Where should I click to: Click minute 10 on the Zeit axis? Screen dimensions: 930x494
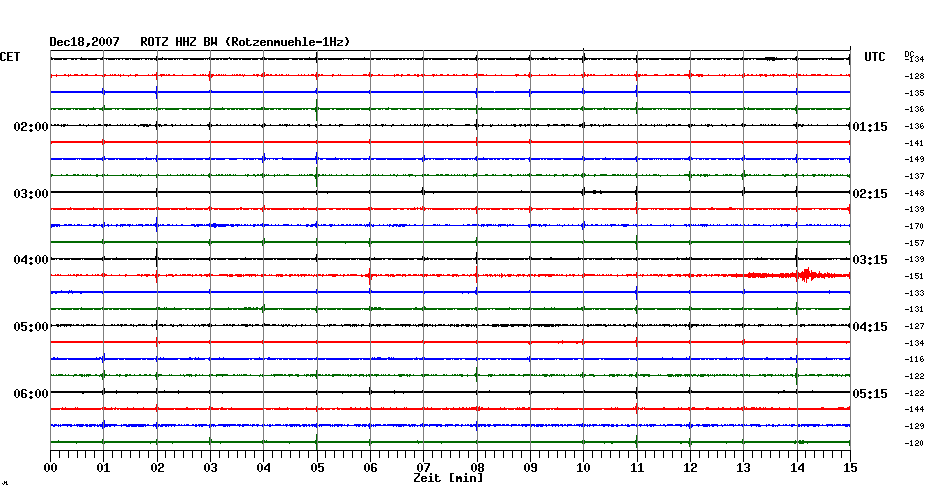pyautogui.click(x=584, y=467)
